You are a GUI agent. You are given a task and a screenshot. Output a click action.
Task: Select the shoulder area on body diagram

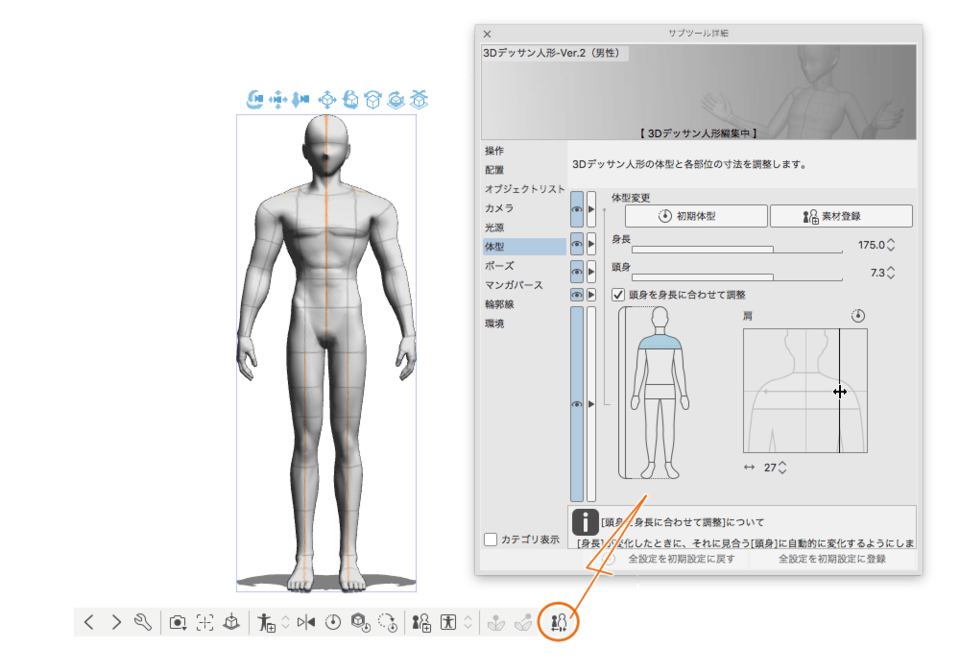tap(659, 342)
